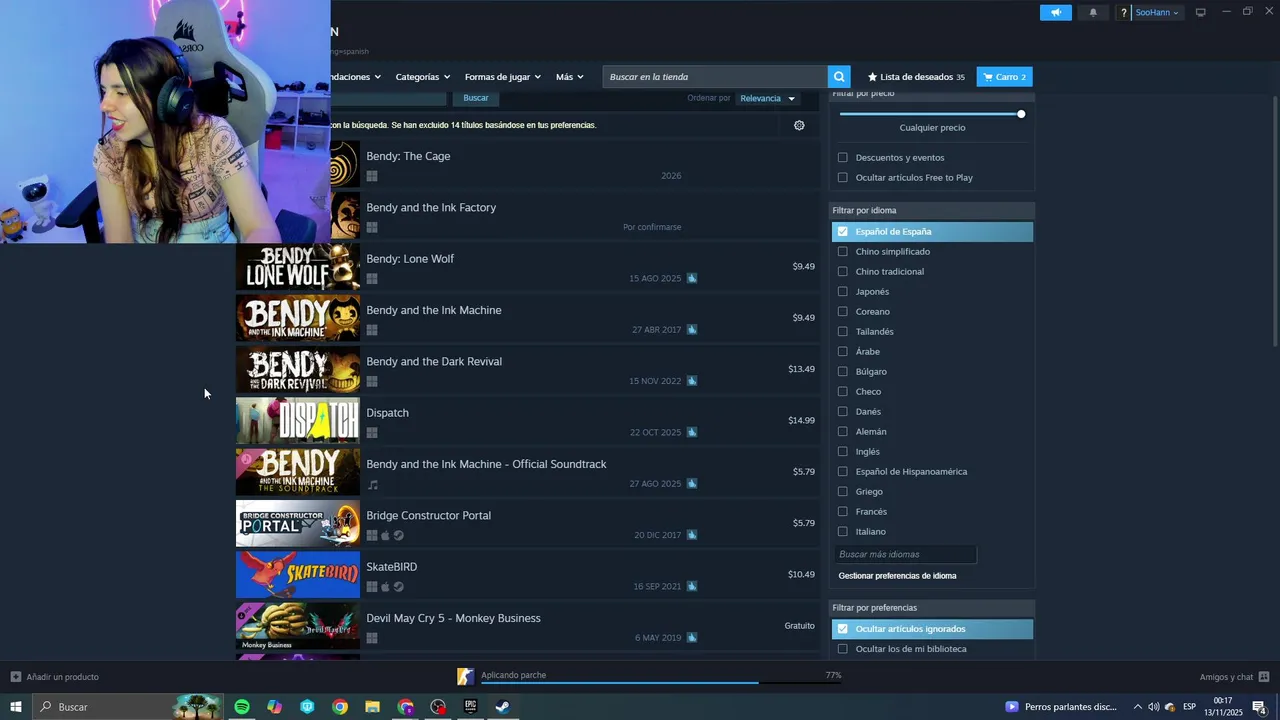Uncheck the Español de España language filter
Viewport: 1280px width, 720px height.
842,232
